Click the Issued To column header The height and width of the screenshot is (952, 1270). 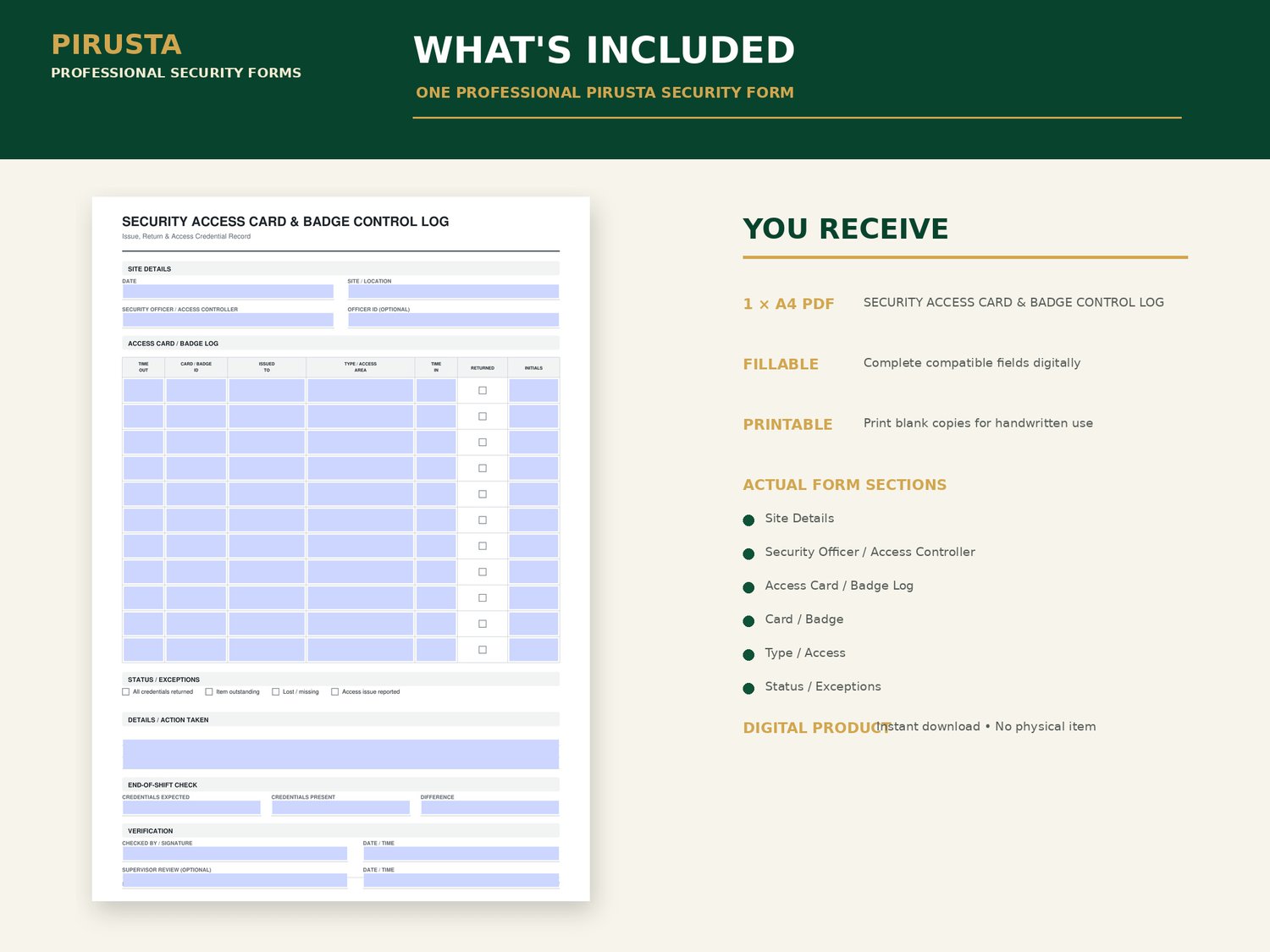click(267, 367)
